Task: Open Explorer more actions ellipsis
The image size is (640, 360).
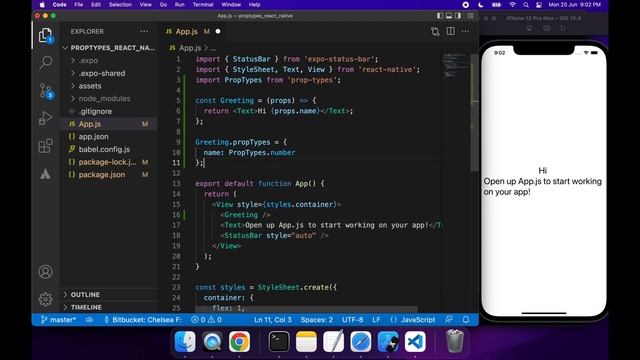Action: pyautogui.click(x=144, y=31)
